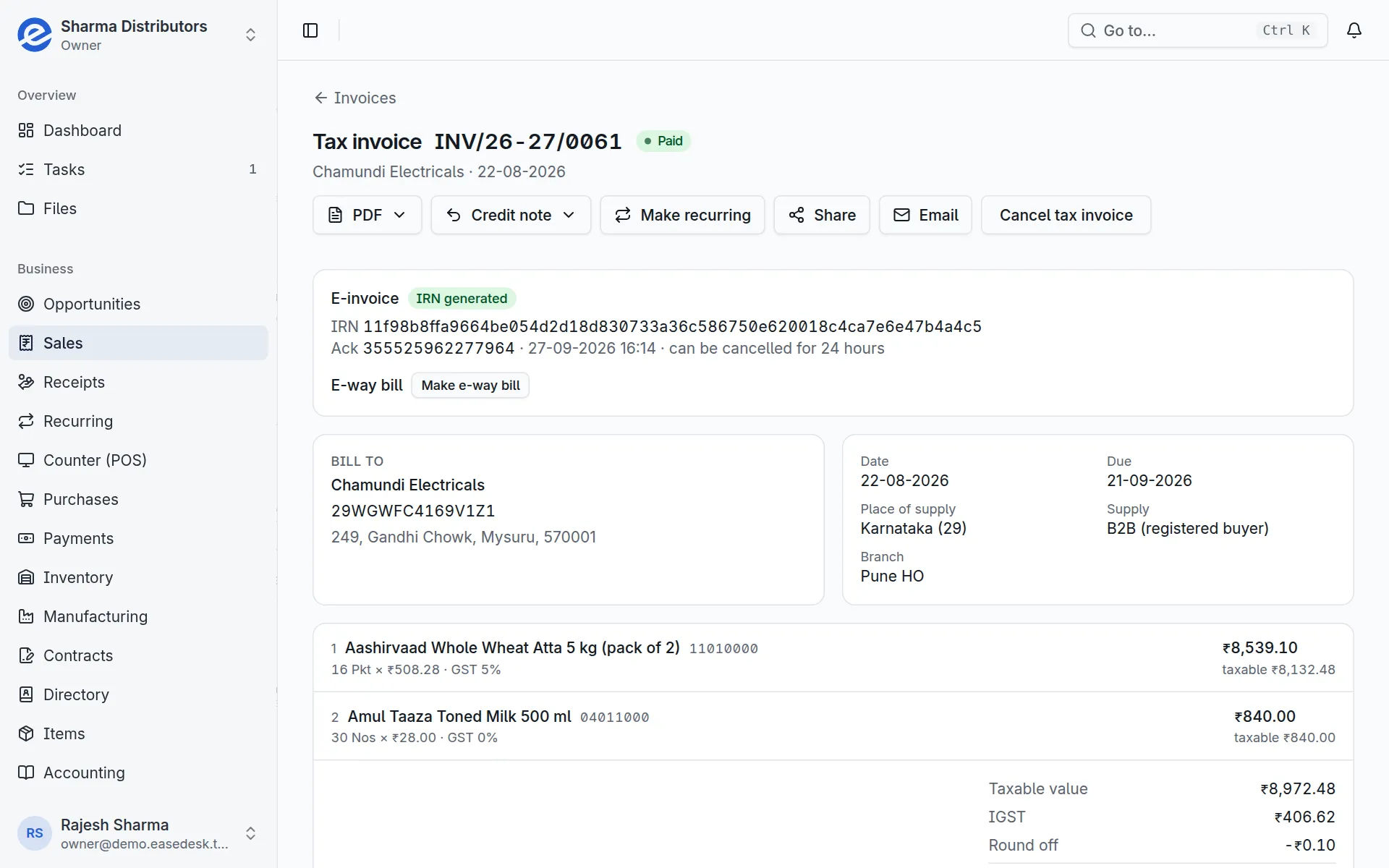Click Karnataka (29) place of supply
1389x868 pixels.
(913, 528)
